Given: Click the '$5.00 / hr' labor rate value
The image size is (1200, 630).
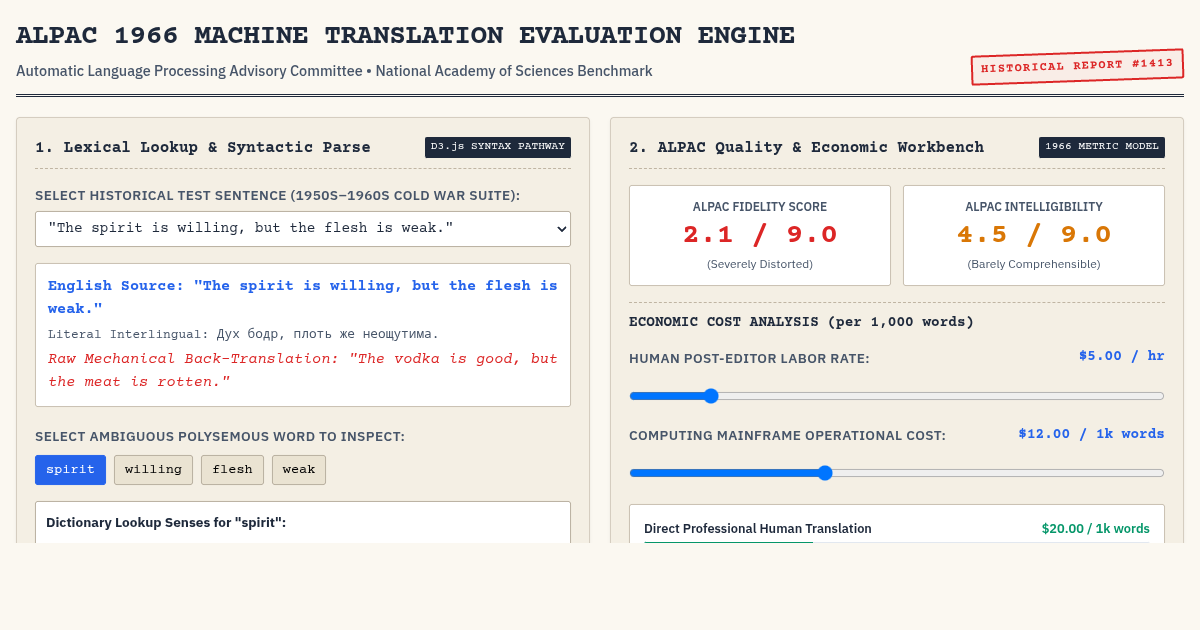Looking at the screenshot, I should (x=1122, y=356).
